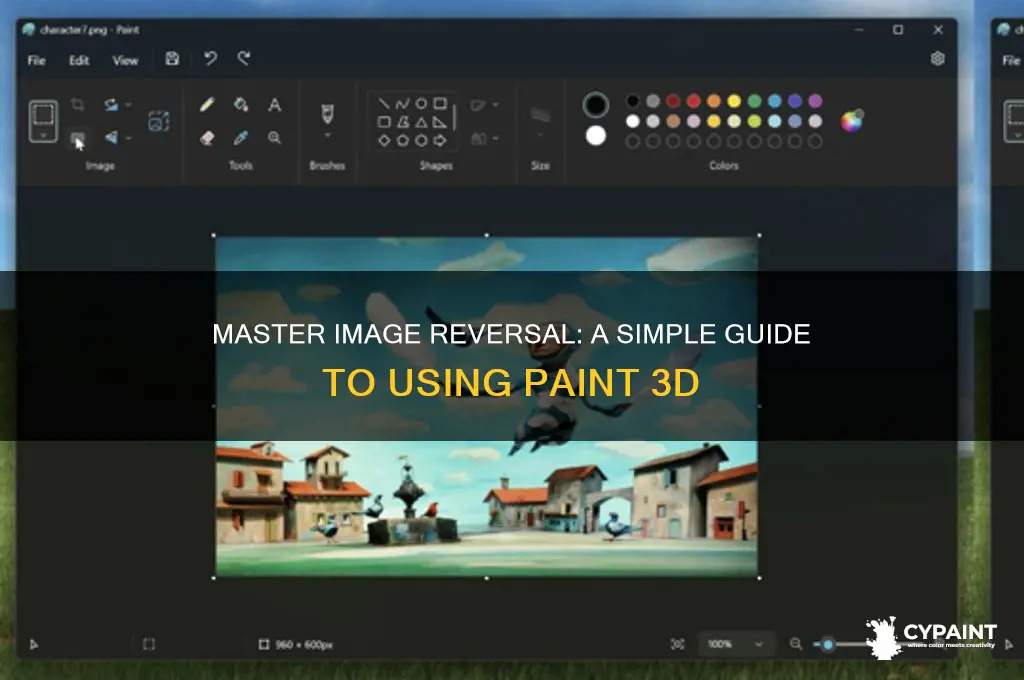Pick the orange color swatch
The height and width of the screenshot is (680, 1024).
click(x=714, y=101)
